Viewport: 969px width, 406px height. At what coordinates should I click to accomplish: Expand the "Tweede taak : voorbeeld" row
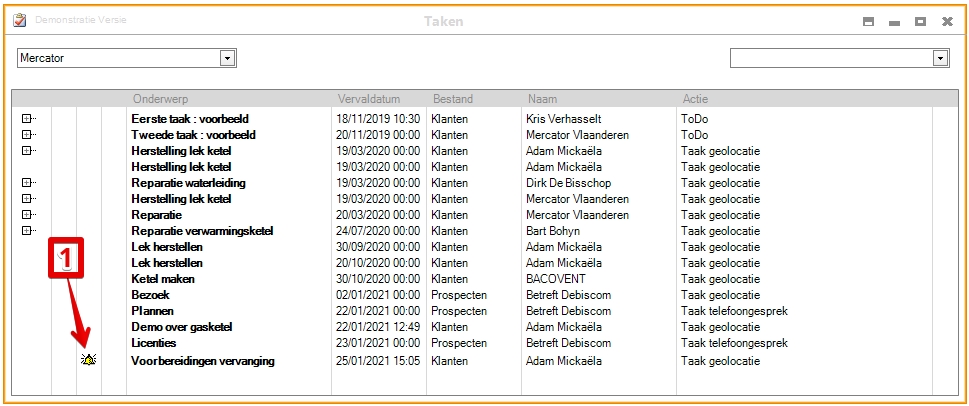tap(26, 135)
